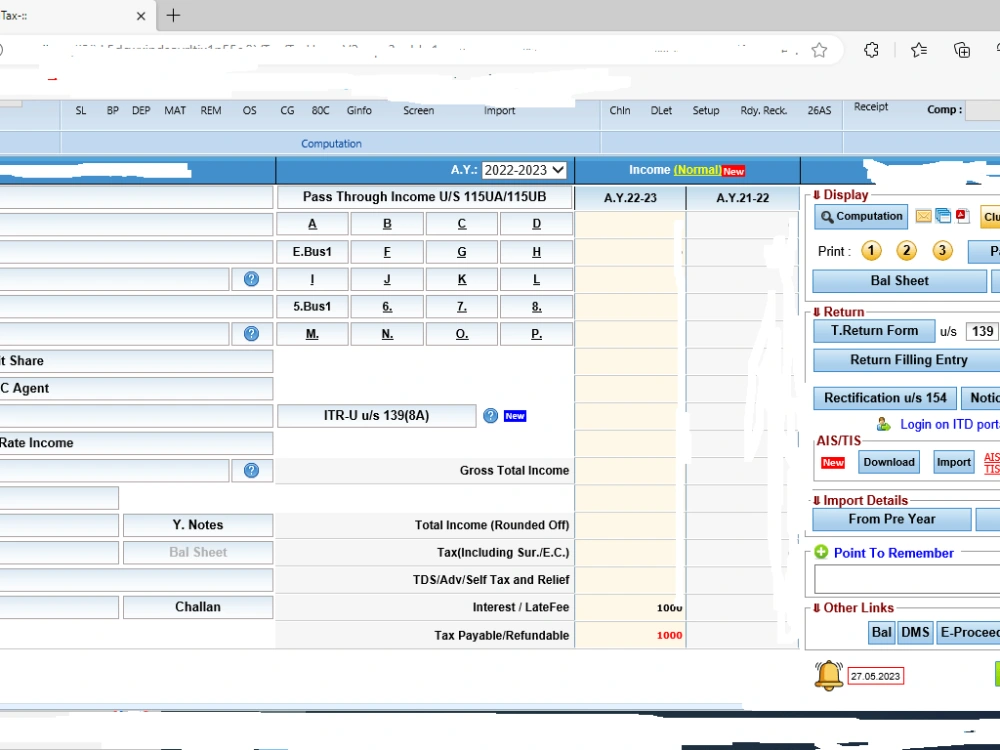Click the AIS/TIS Import button
This screenshot has width=1000, height=750.
point(953,462)
